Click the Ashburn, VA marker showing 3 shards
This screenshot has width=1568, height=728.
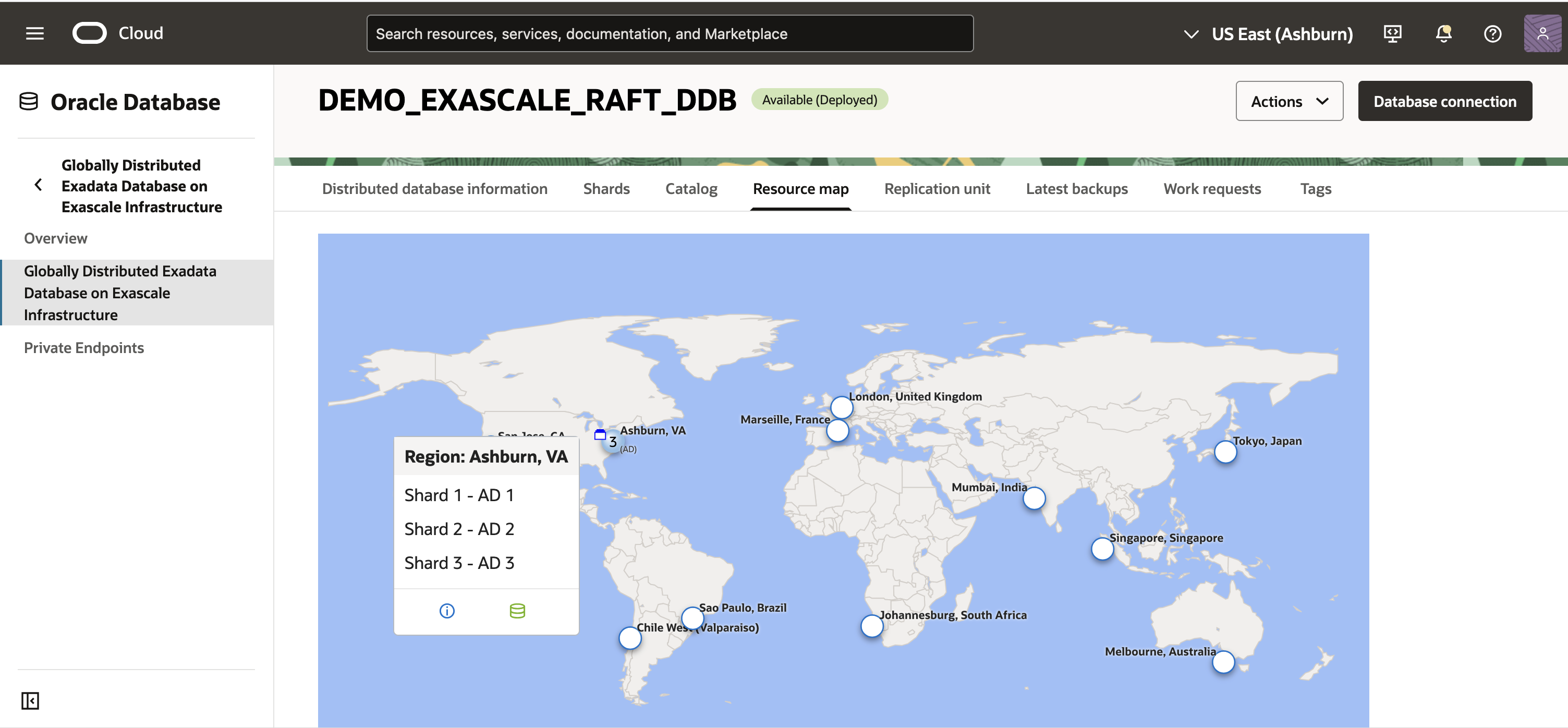(x=612, y=441)
